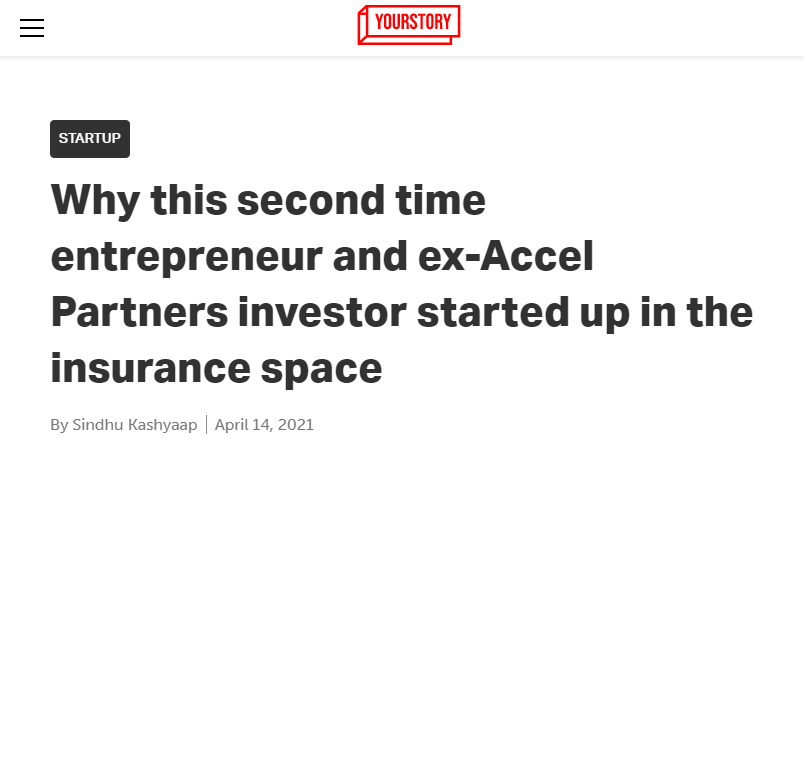
Task: Return home via the YourStory logo
Action: [x=408, y=24]
